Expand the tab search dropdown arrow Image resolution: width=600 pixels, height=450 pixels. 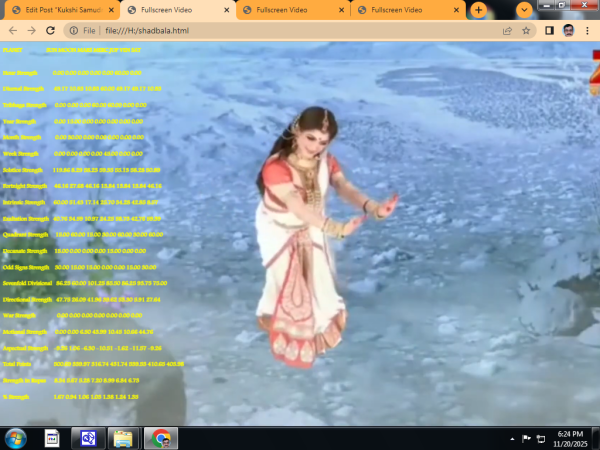pos(524,9)
